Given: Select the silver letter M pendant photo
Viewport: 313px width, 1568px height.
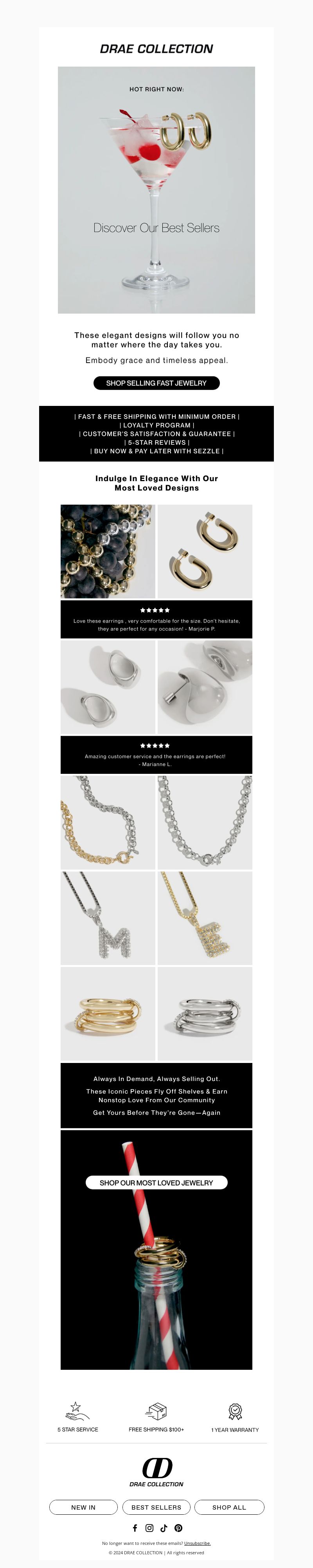Looking at the screenshot, I should 108,918.
